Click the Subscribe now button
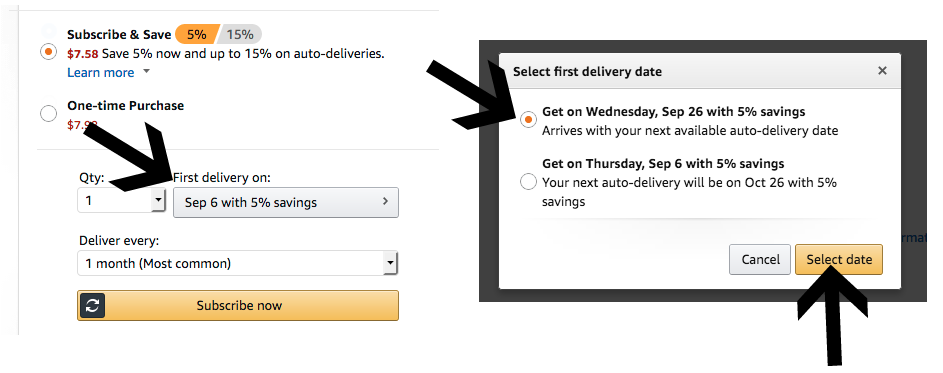Viewport: 943px width, 373px height. (238, 305)
